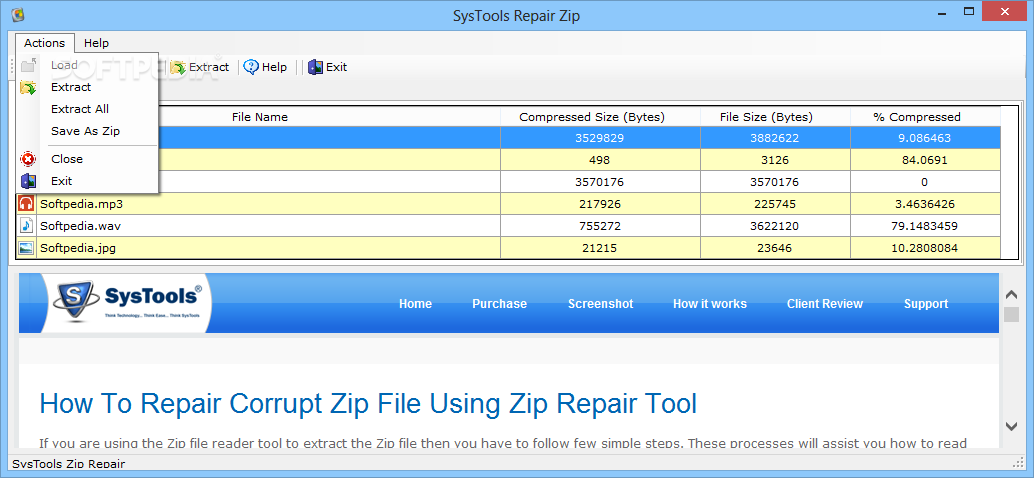Screen dimensions: 1034x478
Task: Choose Close in the Actions menu
Action: (67, 159)
